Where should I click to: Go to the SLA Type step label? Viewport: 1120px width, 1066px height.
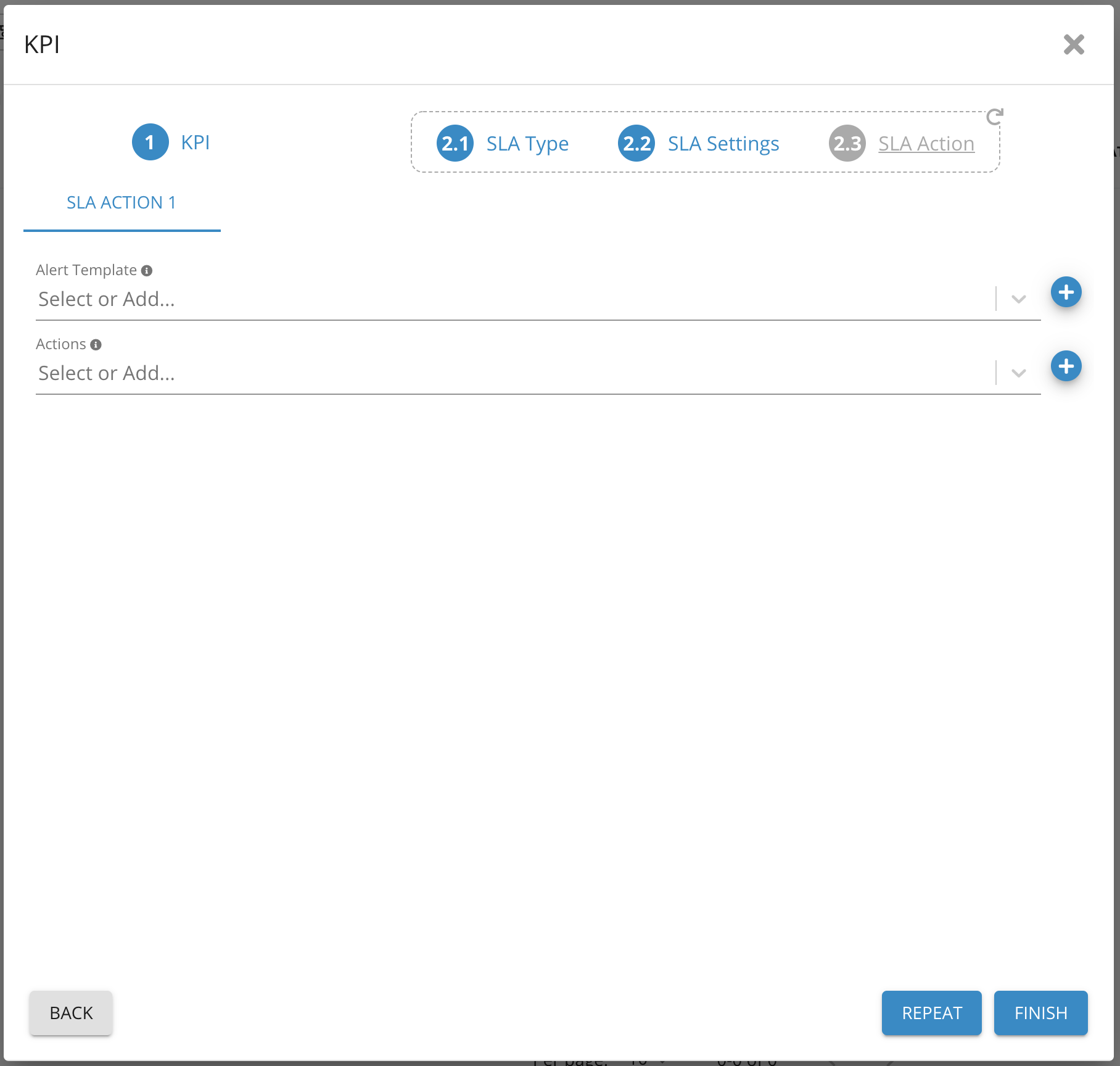[x=527, y=144]
